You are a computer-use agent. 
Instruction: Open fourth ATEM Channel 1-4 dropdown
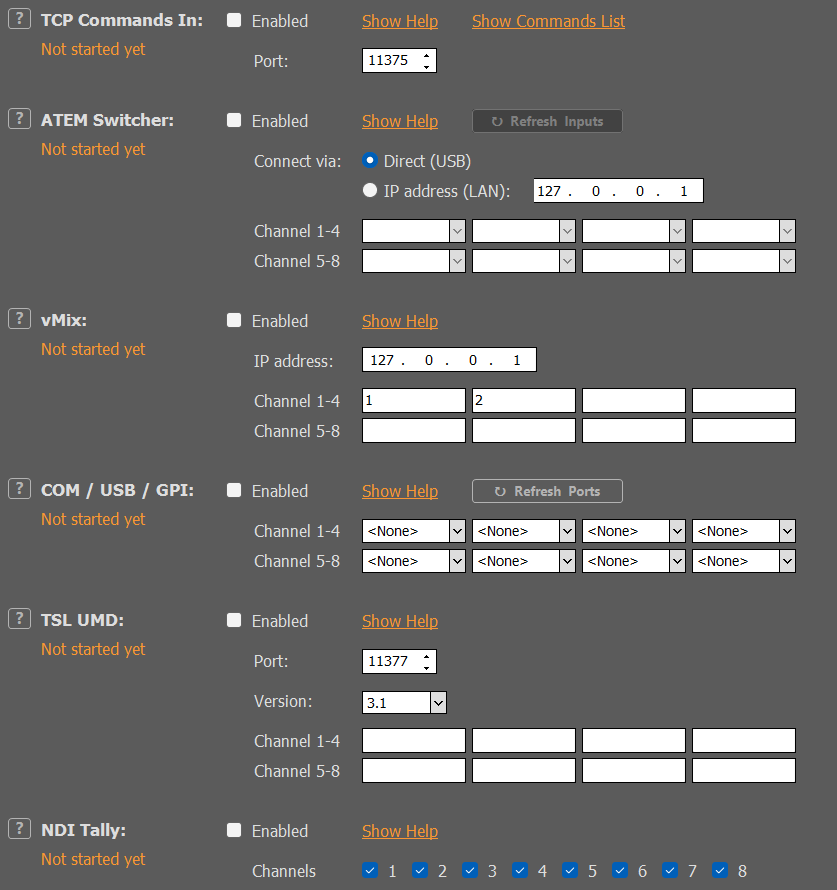point(744,231)
